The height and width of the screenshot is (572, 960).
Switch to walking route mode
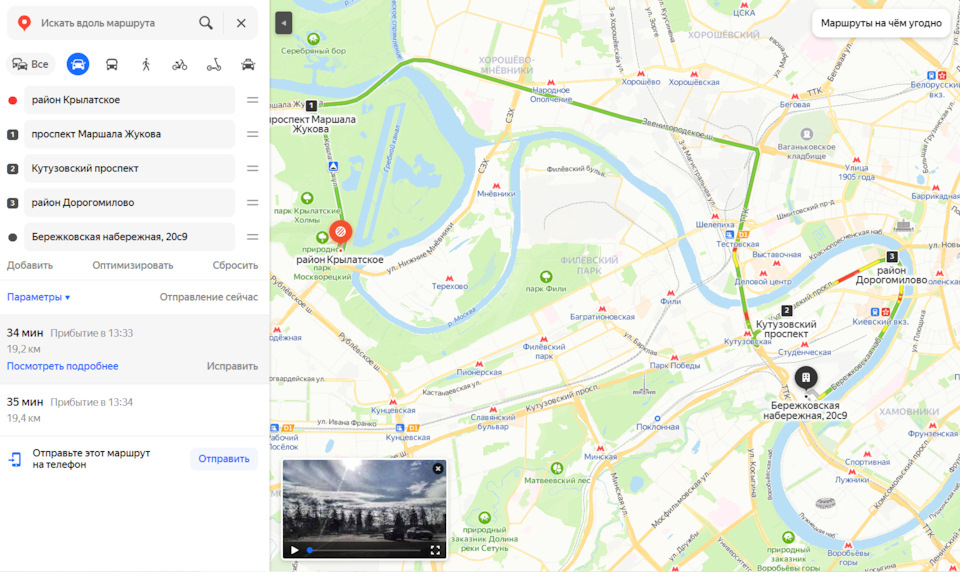[x=146, y=64]
